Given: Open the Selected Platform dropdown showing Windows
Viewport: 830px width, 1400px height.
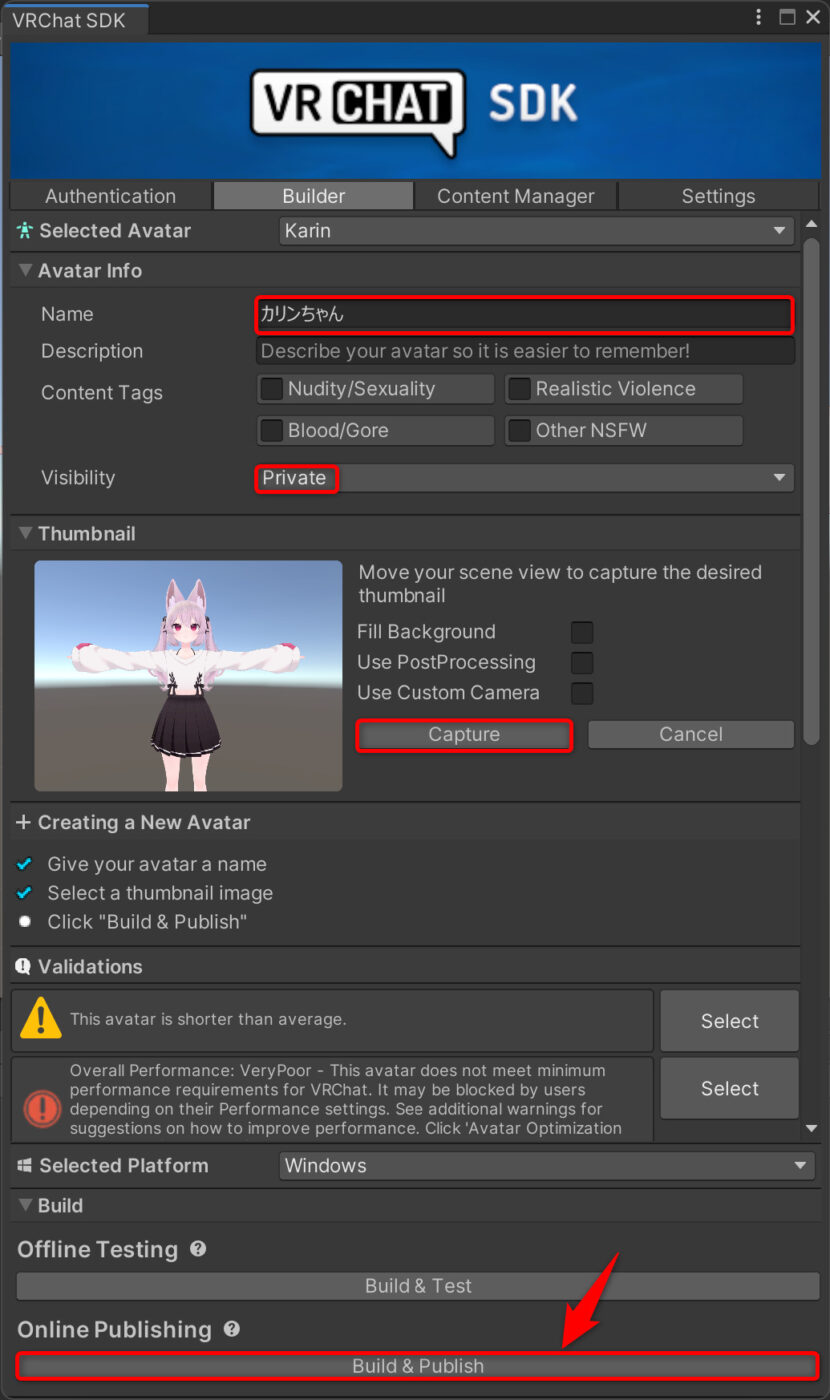Looking at the screenshot, I should 546,1166.
